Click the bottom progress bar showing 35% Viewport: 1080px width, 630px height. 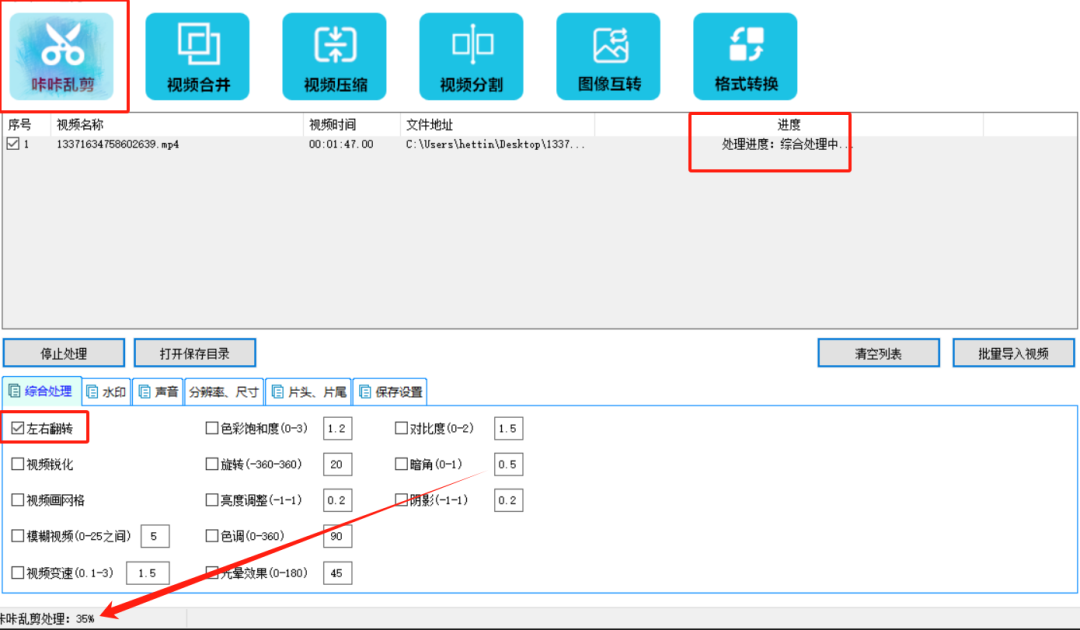tap(45, 618)
